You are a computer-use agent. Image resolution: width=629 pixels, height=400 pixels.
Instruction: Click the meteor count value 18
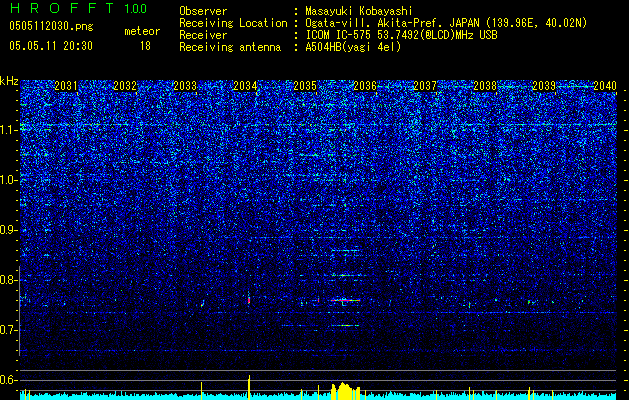click(x=145, y=46)
